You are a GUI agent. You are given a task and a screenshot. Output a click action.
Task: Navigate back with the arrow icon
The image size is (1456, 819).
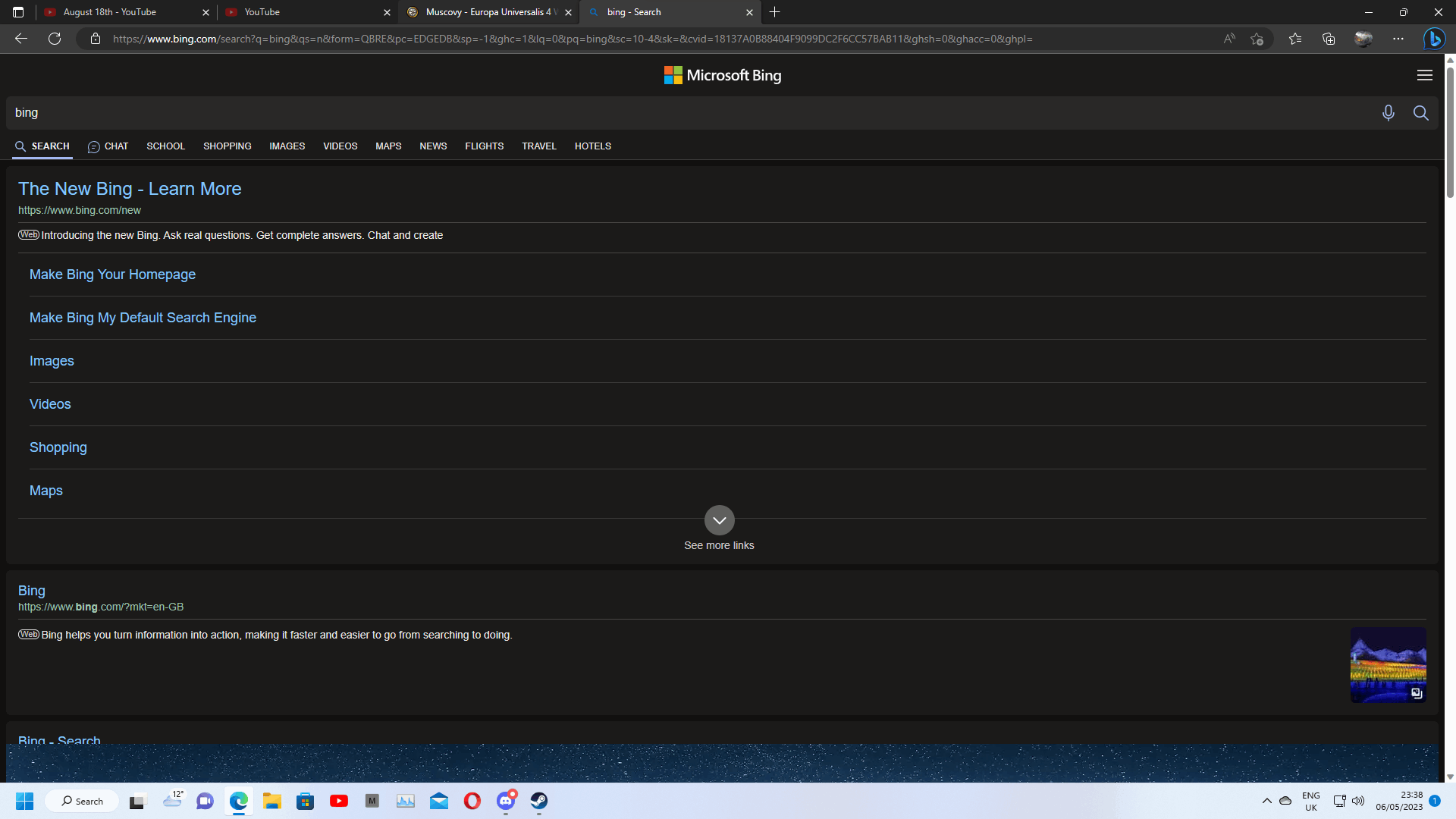(20, 39)
